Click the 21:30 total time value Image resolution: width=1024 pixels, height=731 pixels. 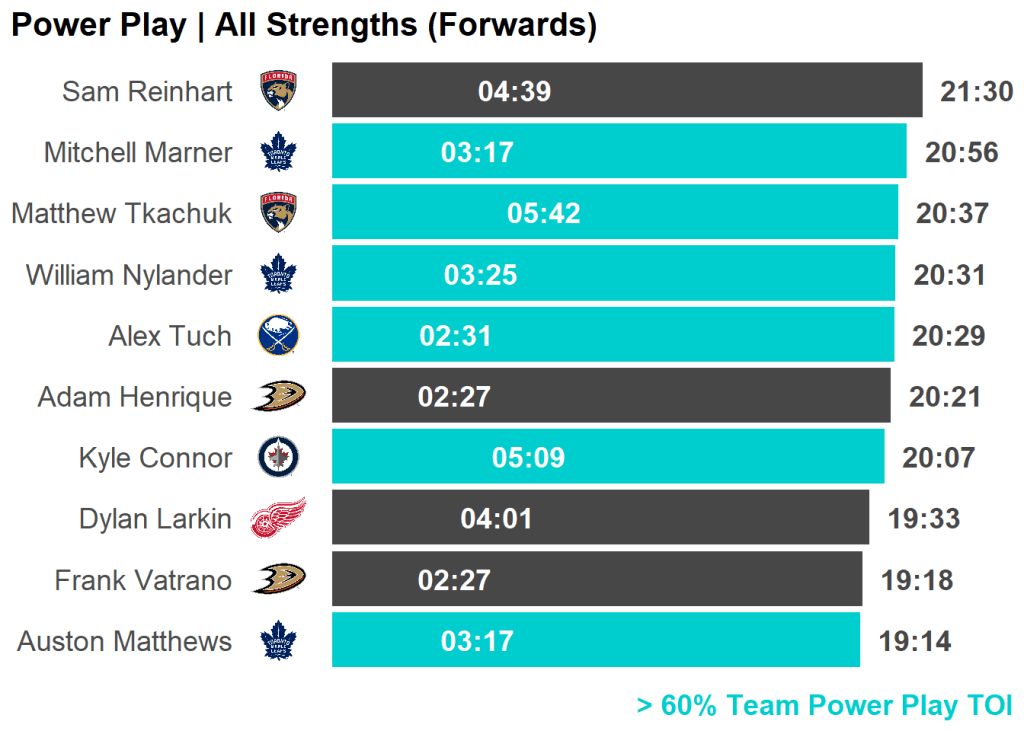(x=976, y=92)
